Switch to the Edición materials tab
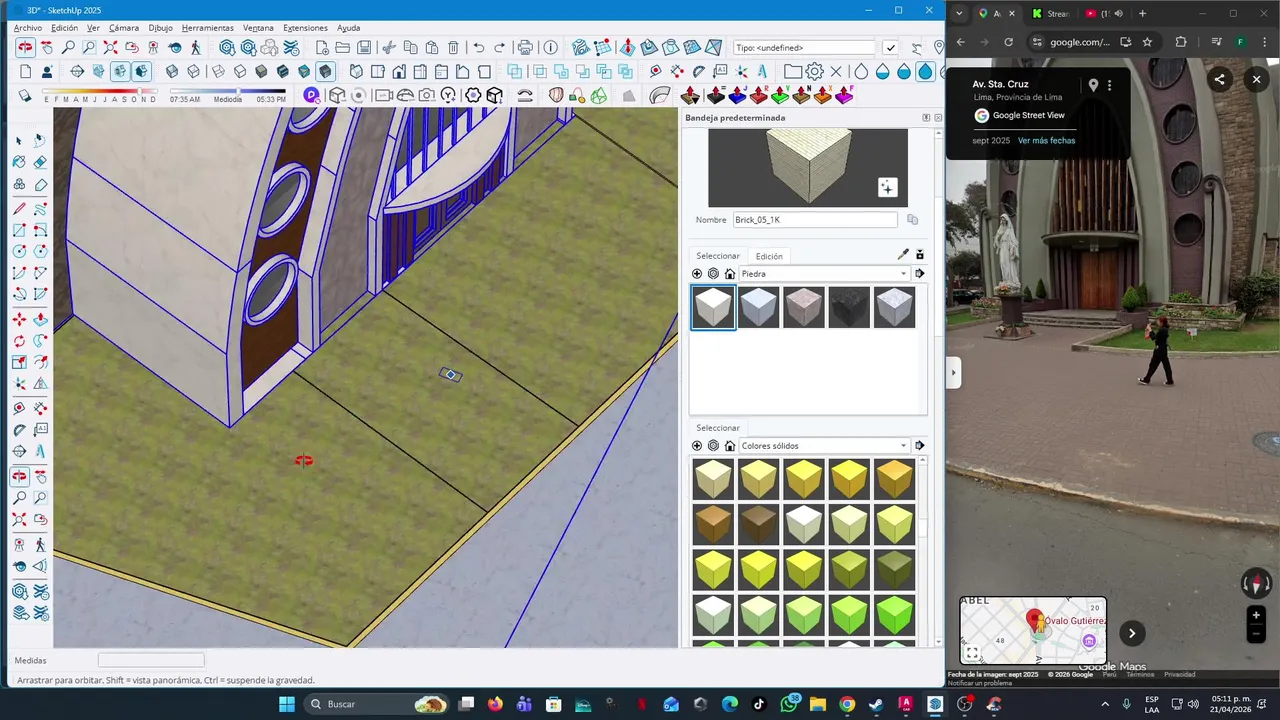 [769, 256]
